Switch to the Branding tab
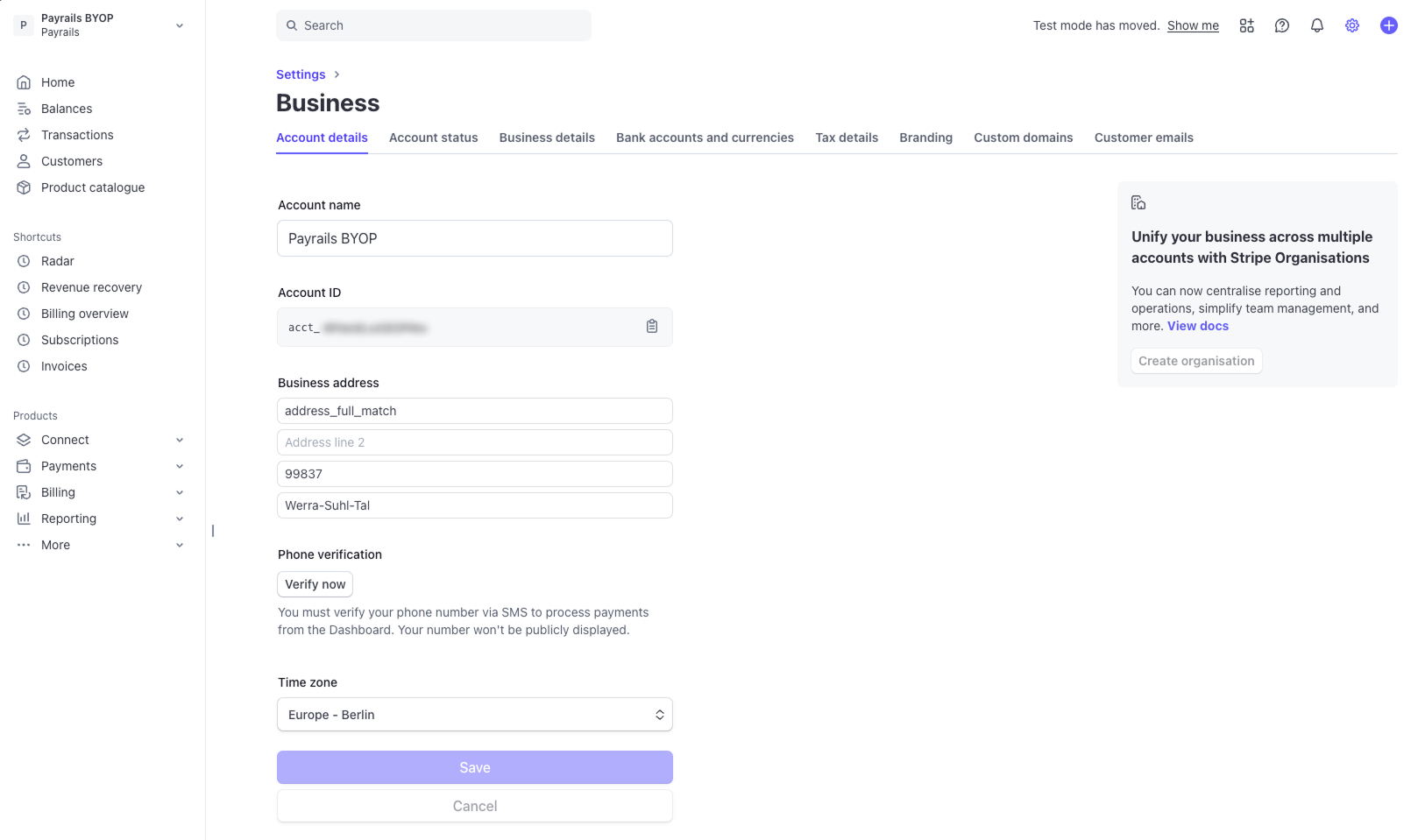Viewport: 1418px width, 840px height. [x=925, y=138]
